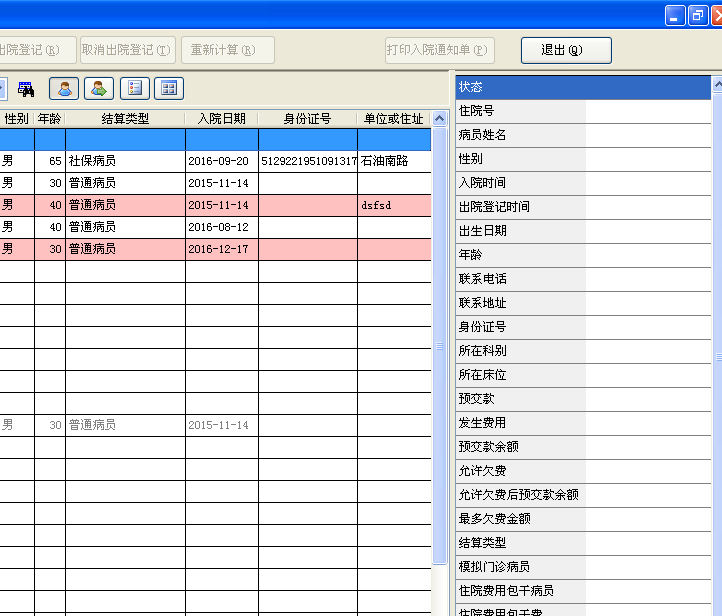Select the 社保病员 patient row
The image size is (722, 616).
(215, 161)
